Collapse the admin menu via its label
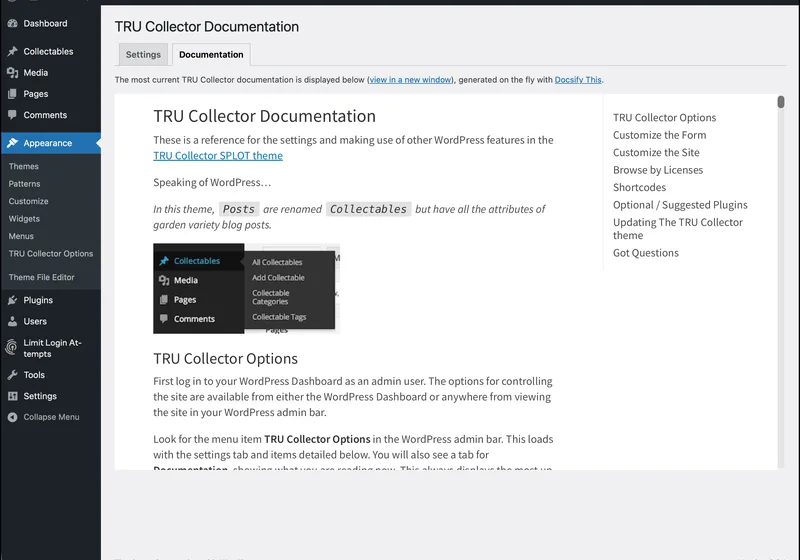Image resolution: width=800 pixels, height=560 pixels. tap(52, 417)
